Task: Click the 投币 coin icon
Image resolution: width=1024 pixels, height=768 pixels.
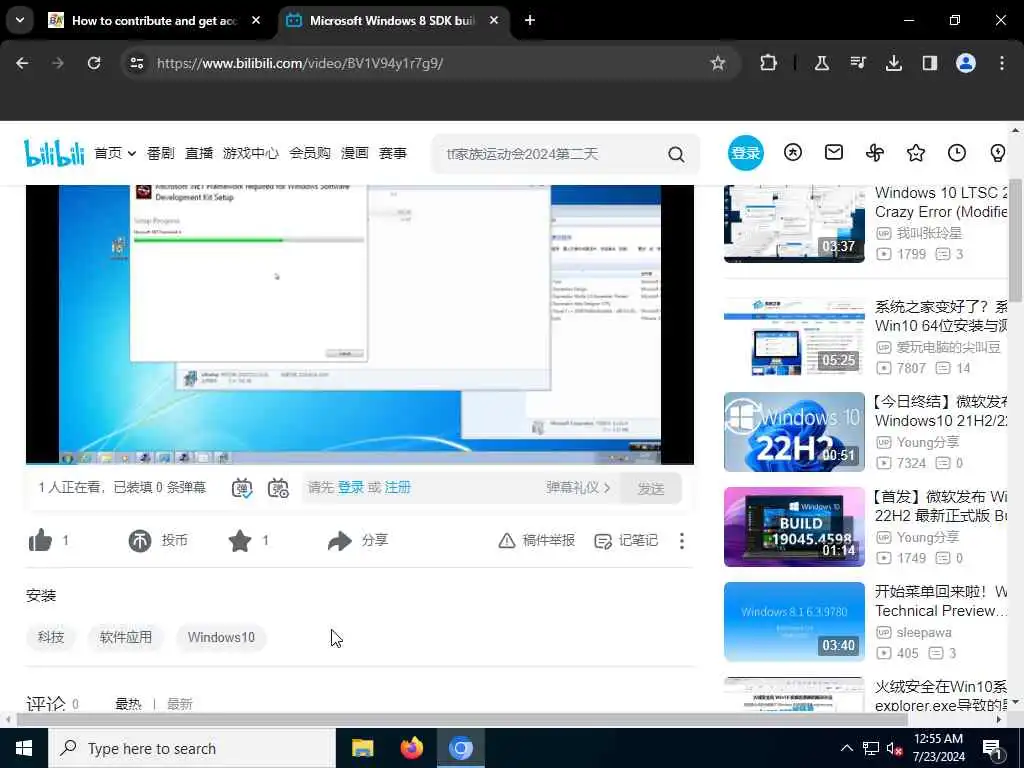Action: (x=140, y=541)
